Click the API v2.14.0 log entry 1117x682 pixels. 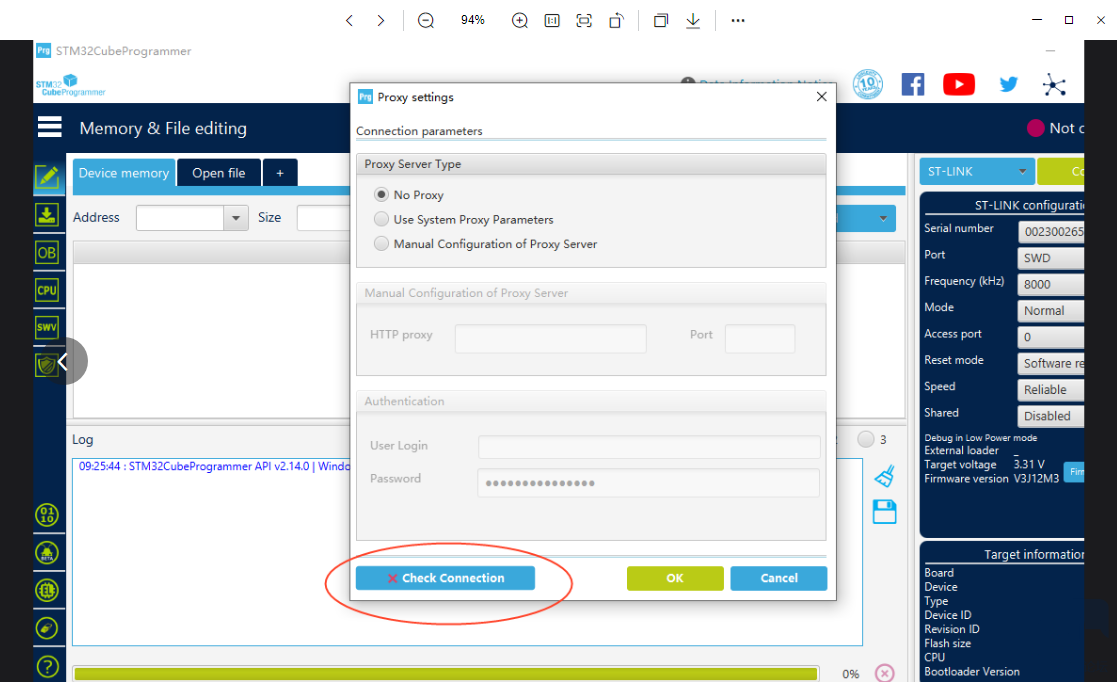pyautogui.click(x=214, y=466)
